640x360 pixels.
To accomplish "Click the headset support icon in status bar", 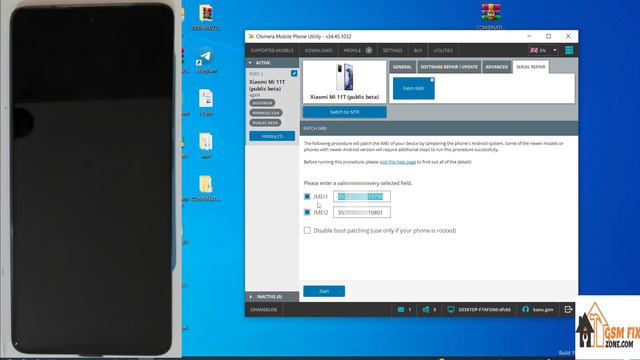I will 525,309.
